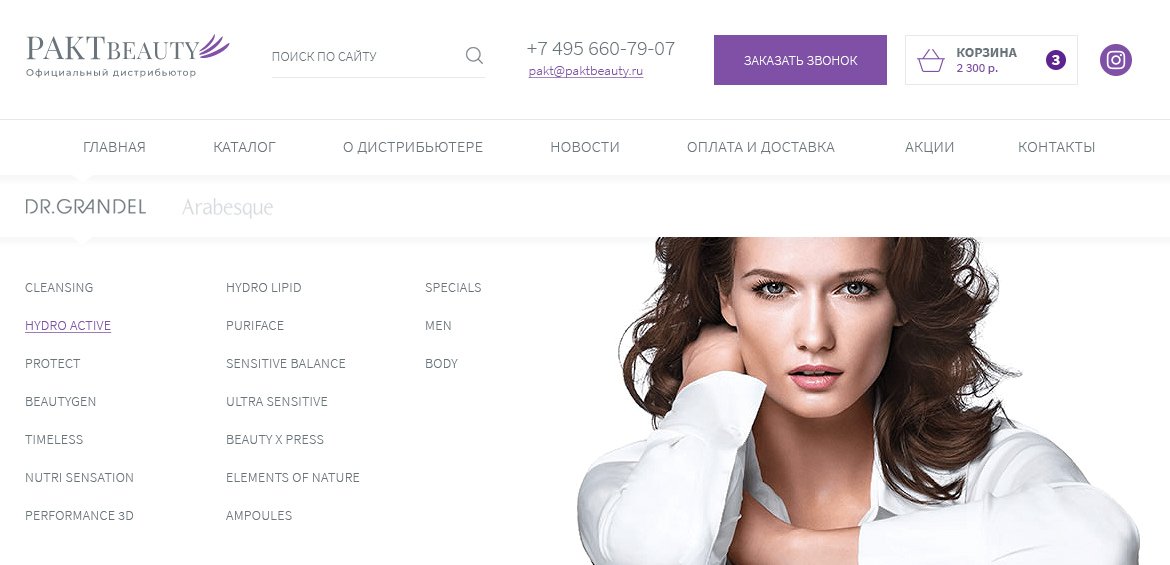Screen dimensions: 1170x565
Task: Switch to the Arabesque brand tab
Action: [x=228, y=207]
